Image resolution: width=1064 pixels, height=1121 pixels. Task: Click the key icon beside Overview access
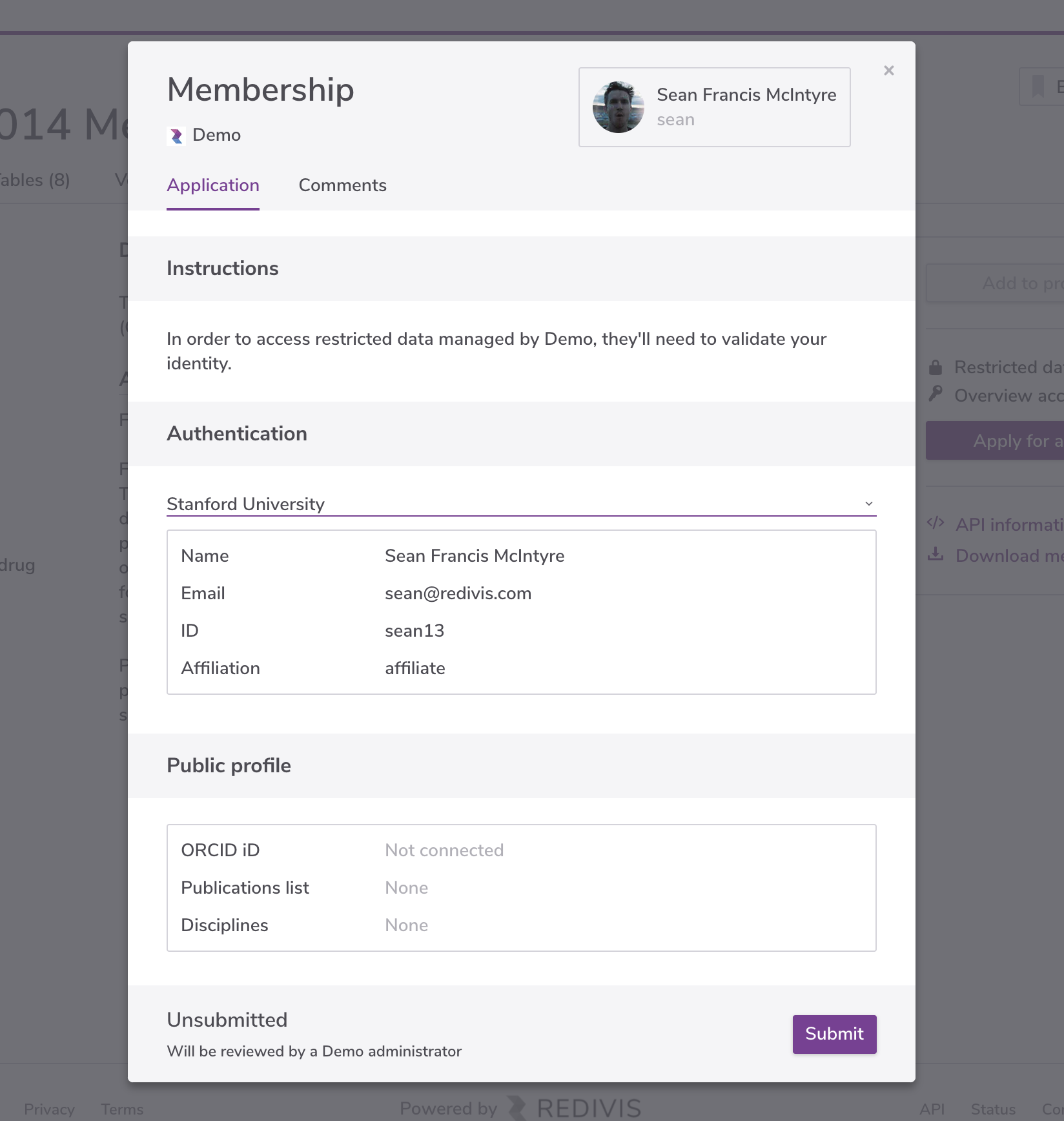[936, 394]
